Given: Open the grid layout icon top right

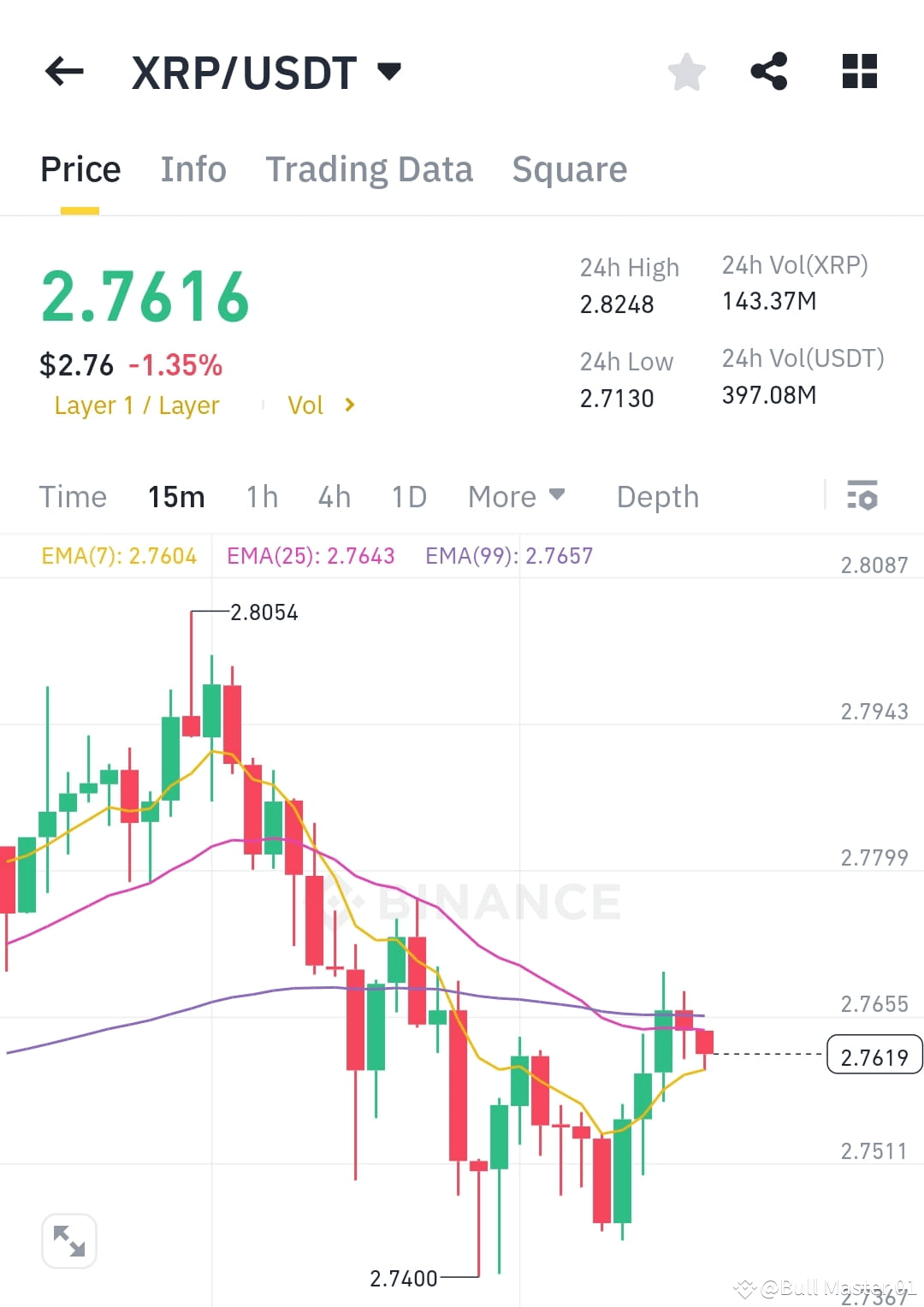Looking at the screenshot, I should [x=859, y=72].
